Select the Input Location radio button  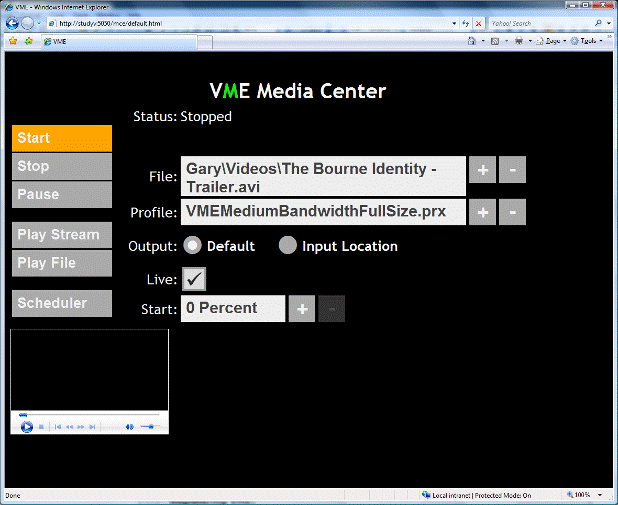[x=288, y=245]
